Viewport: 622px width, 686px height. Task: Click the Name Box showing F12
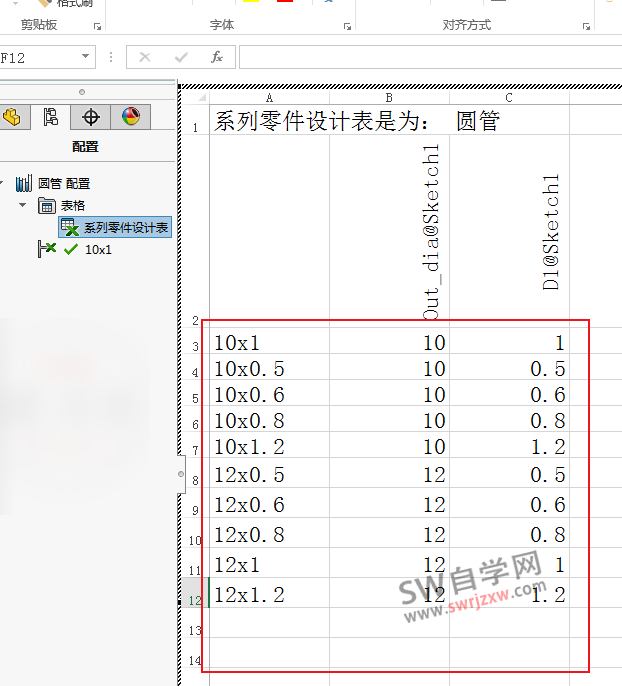pos(39,57)
